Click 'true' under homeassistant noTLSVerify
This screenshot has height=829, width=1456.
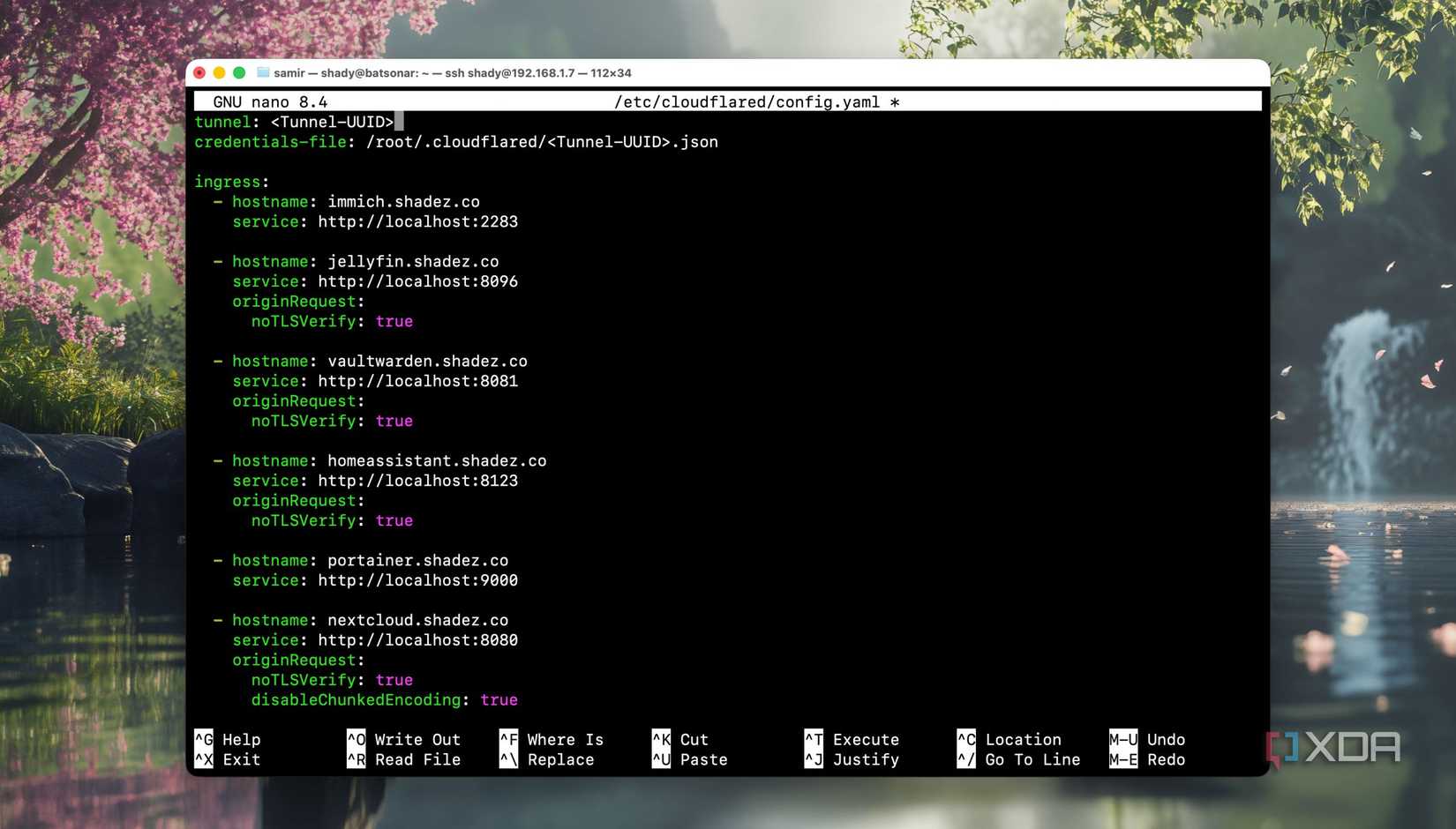pos(394,521)
